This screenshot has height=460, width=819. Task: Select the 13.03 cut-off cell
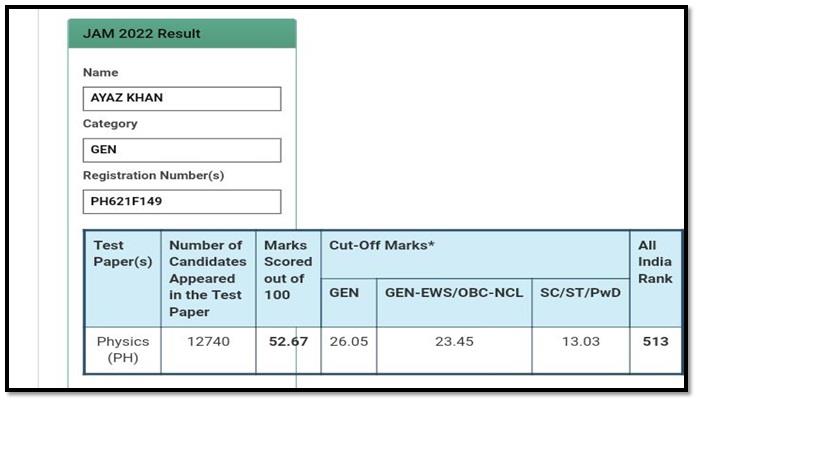581,350
